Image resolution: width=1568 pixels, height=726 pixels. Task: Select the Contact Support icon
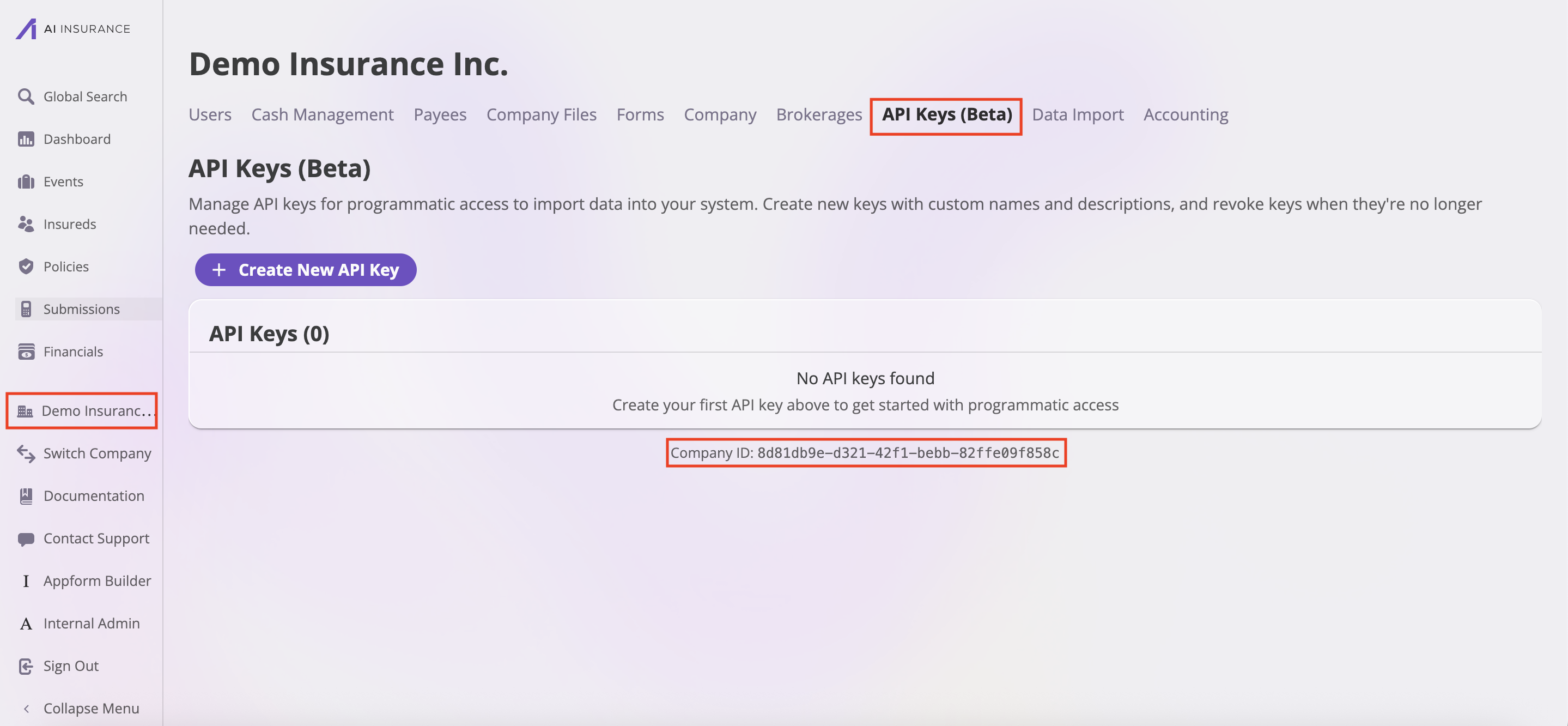click(x=26, y=538)
